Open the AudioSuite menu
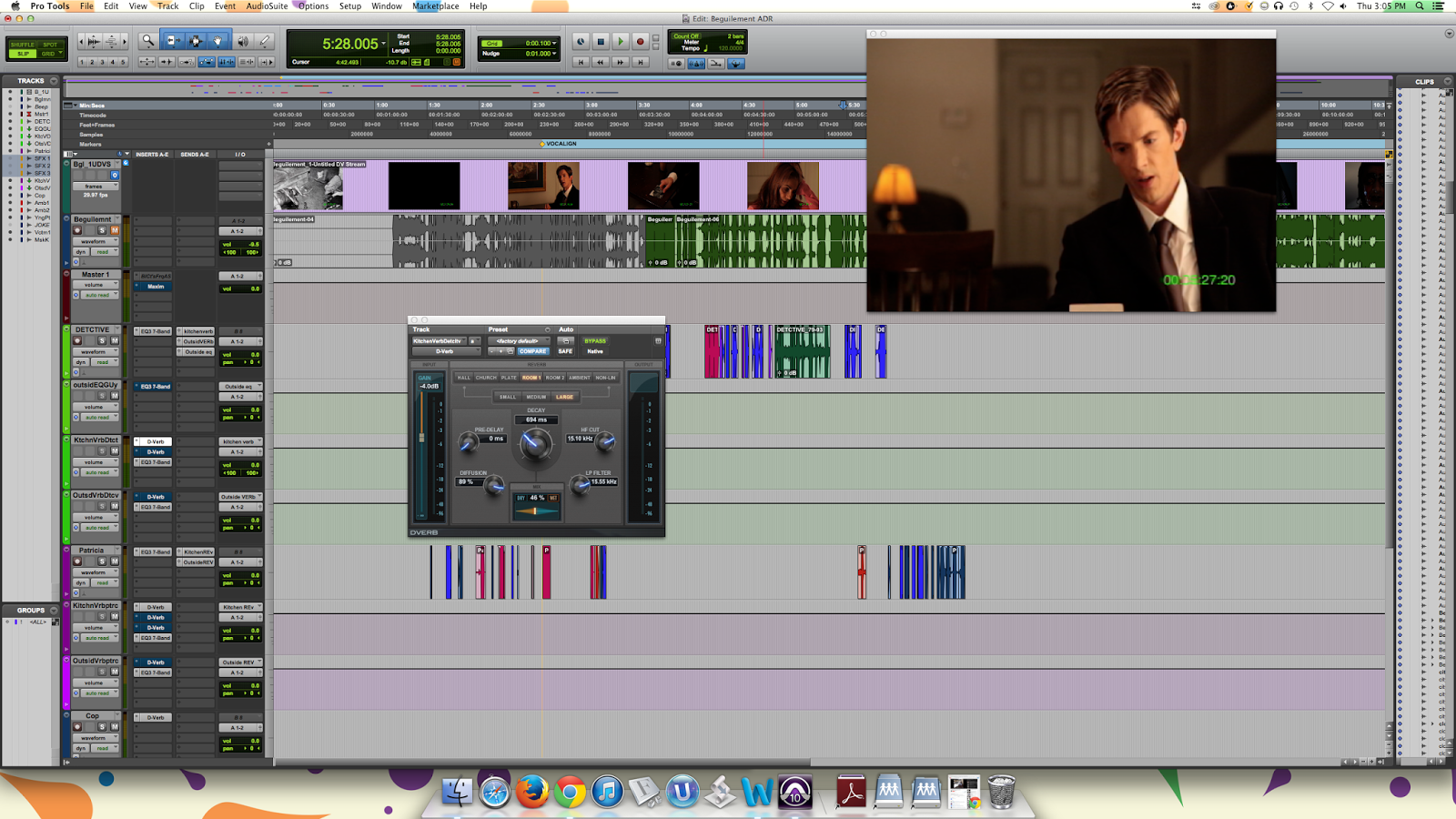 pos(267,6)
